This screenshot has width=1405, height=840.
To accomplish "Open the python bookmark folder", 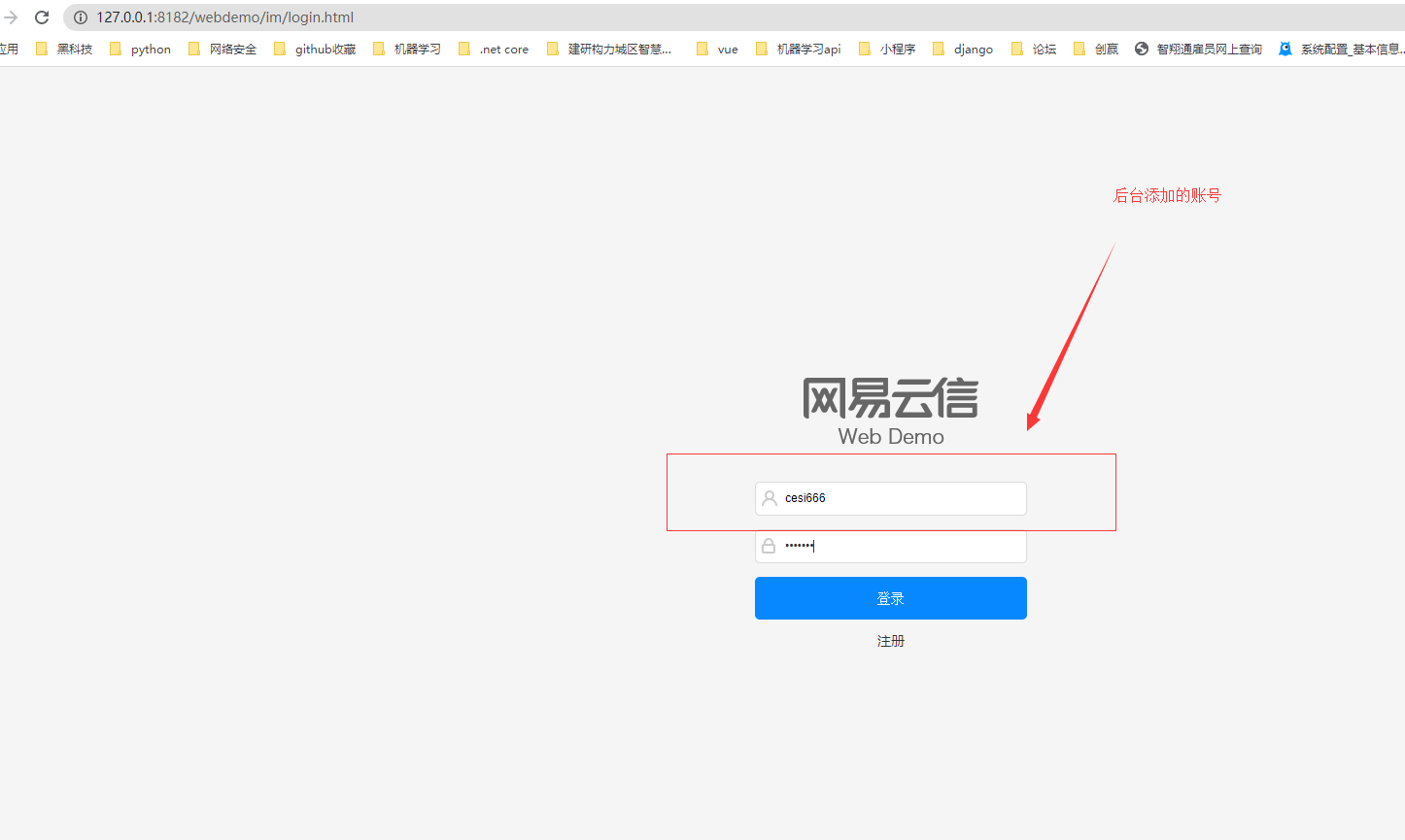I will [141, 49].
